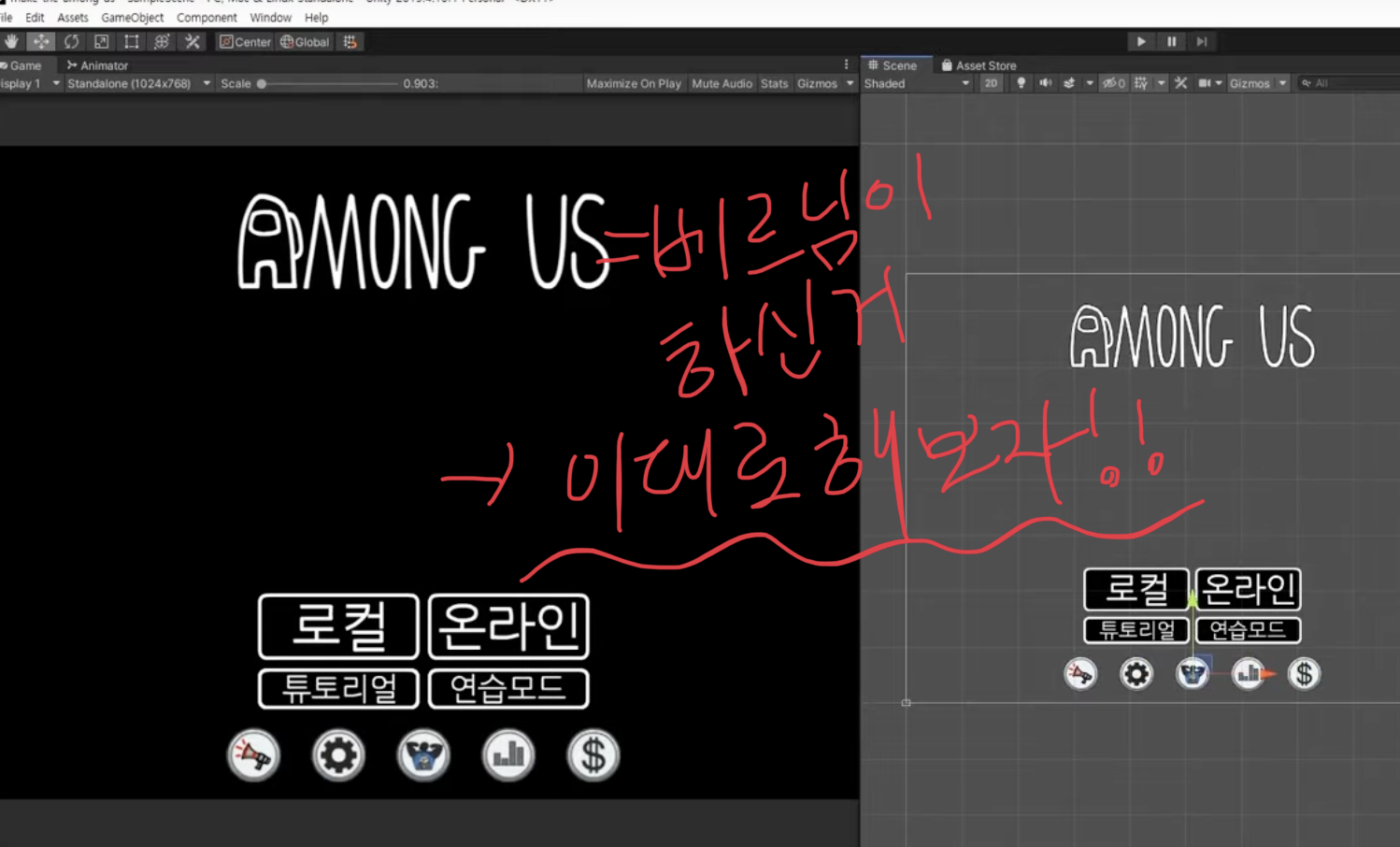1400x847 pixels.
Task: Toggle hidden objects visibility in Scene
Action: pos(1113,83)
